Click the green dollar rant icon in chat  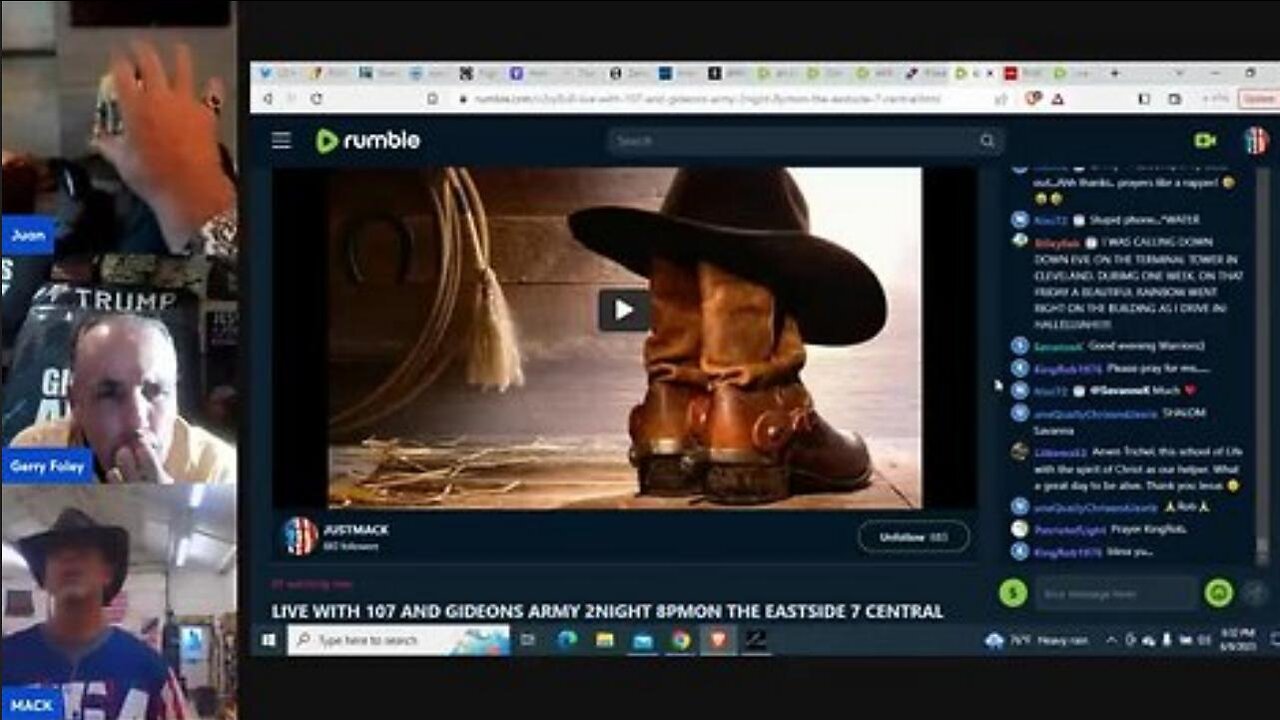pyautogui.click(x=1013, y=593)
